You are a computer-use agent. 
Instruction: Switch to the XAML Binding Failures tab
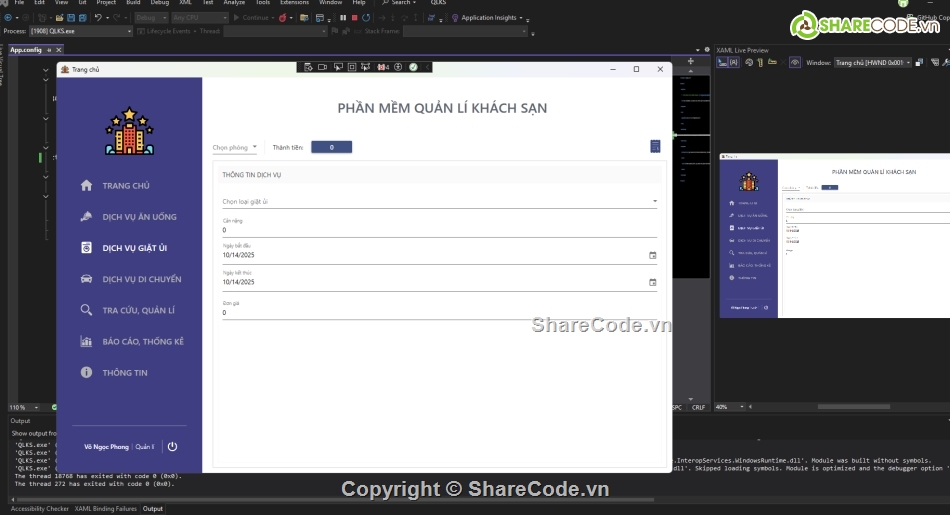[107, 509]
